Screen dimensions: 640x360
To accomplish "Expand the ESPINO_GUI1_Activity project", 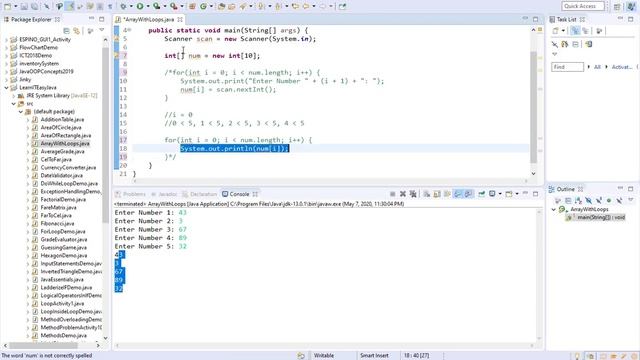I will (6, 40).
